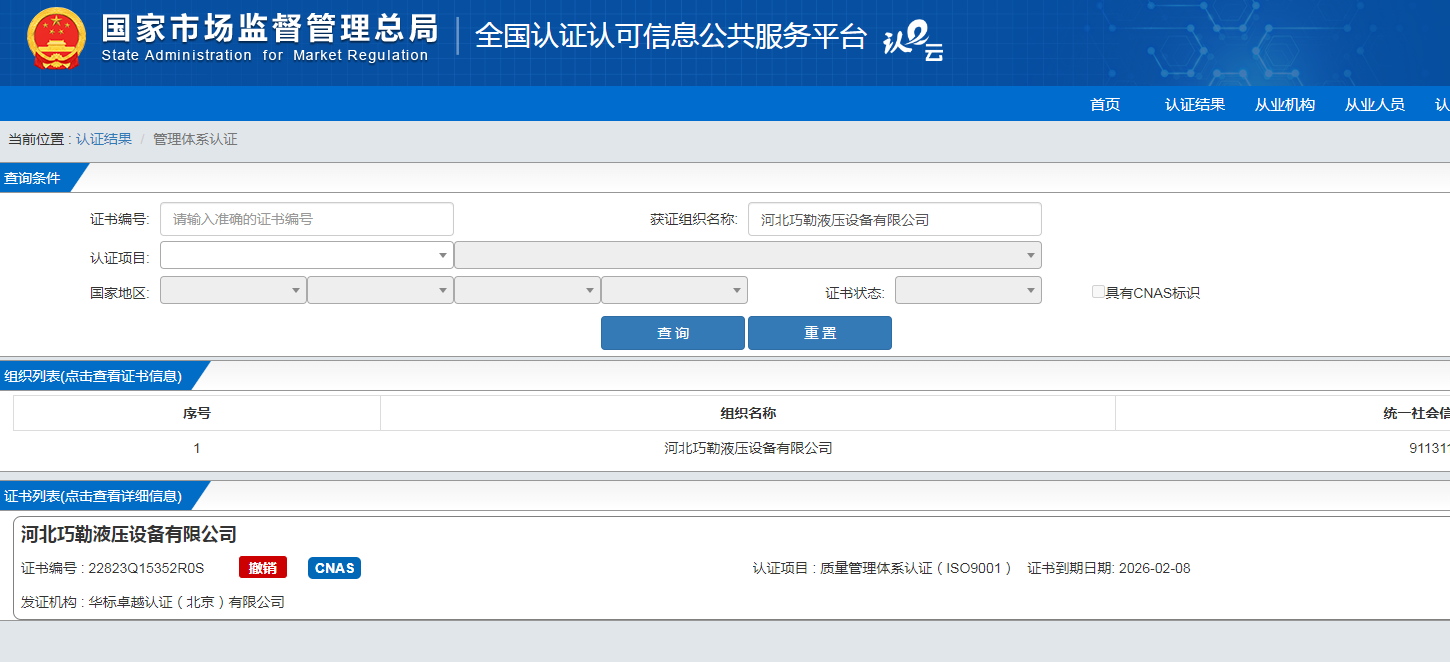This screenshot has width=1450, height=662.
Task: Click the blue CNAS badge
Action: 334,568
